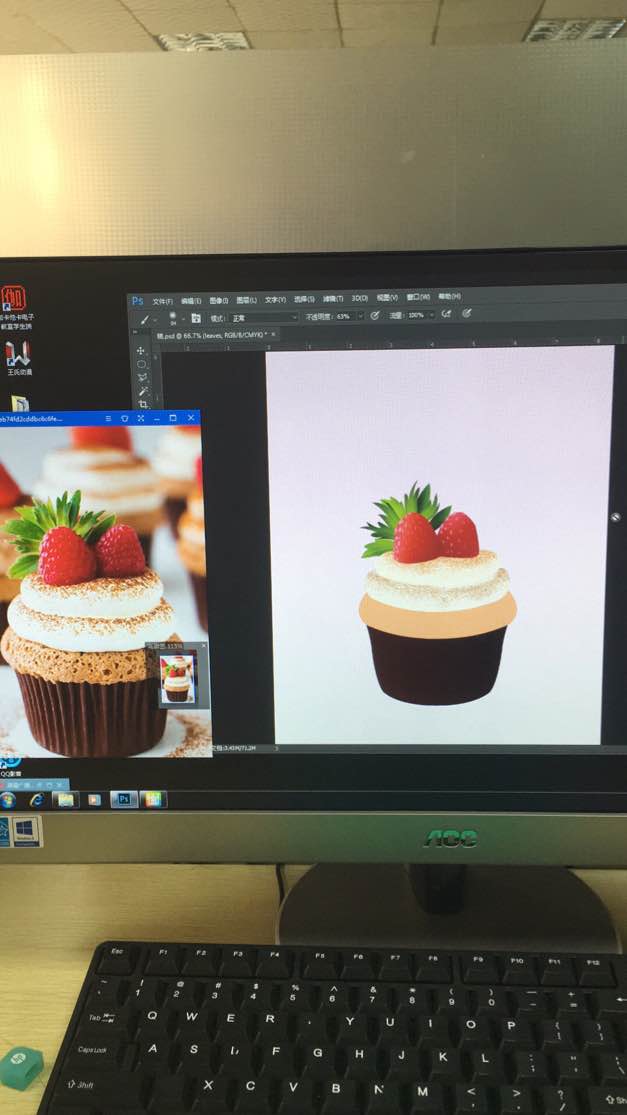Viewport: 627px width, 1115px height.
Task: Toggle airbrush build-up mode button
Action: click(446, 314)
